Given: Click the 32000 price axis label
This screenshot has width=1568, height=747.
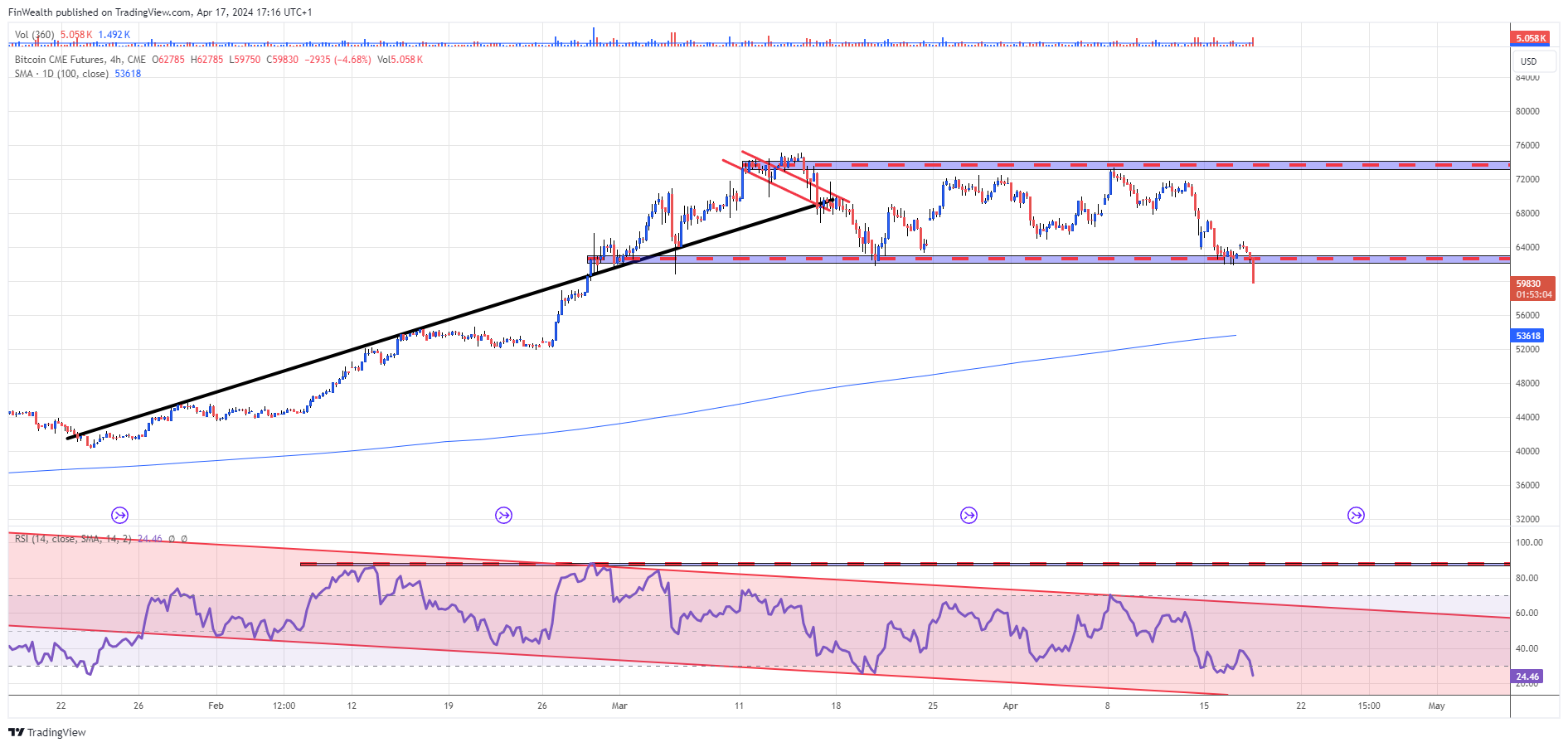Looking at the screenshot, I should click(1527, 519).
